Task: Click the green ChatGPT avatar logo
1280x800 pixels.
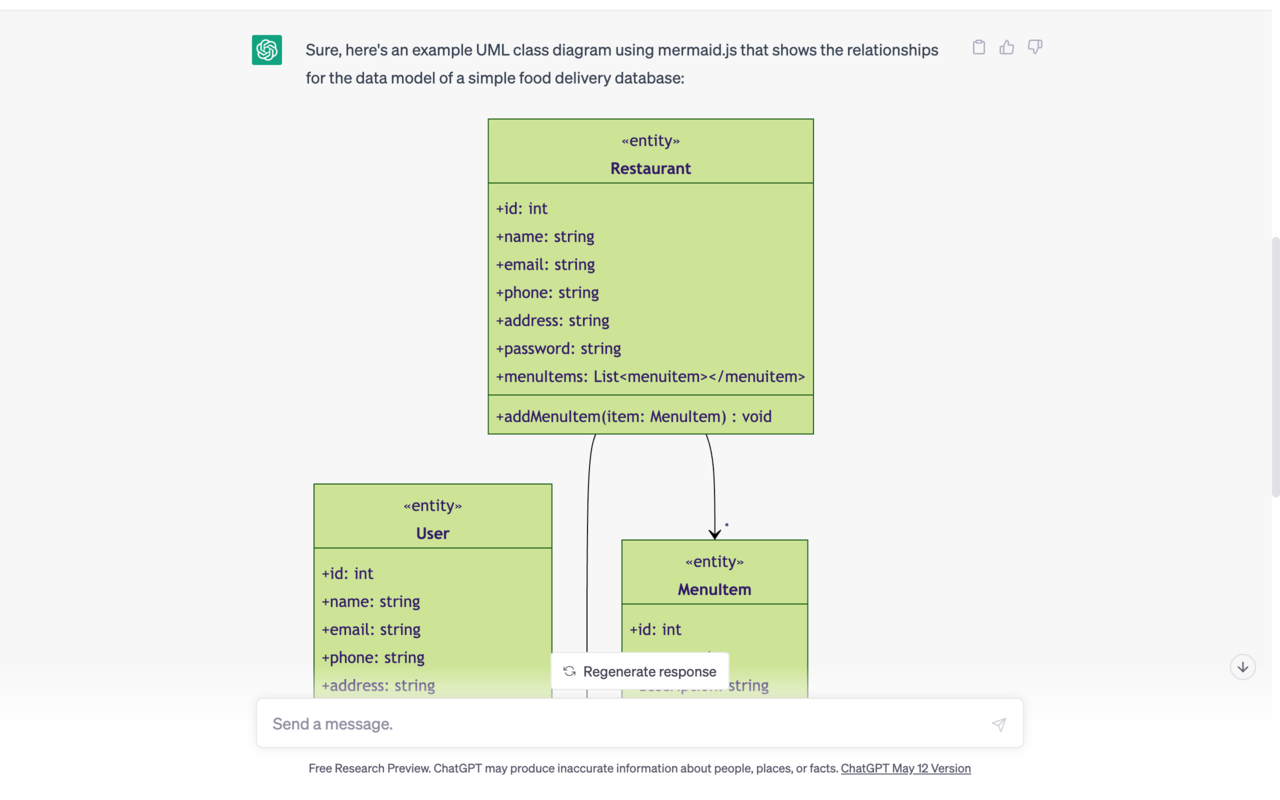Action: 266,49
